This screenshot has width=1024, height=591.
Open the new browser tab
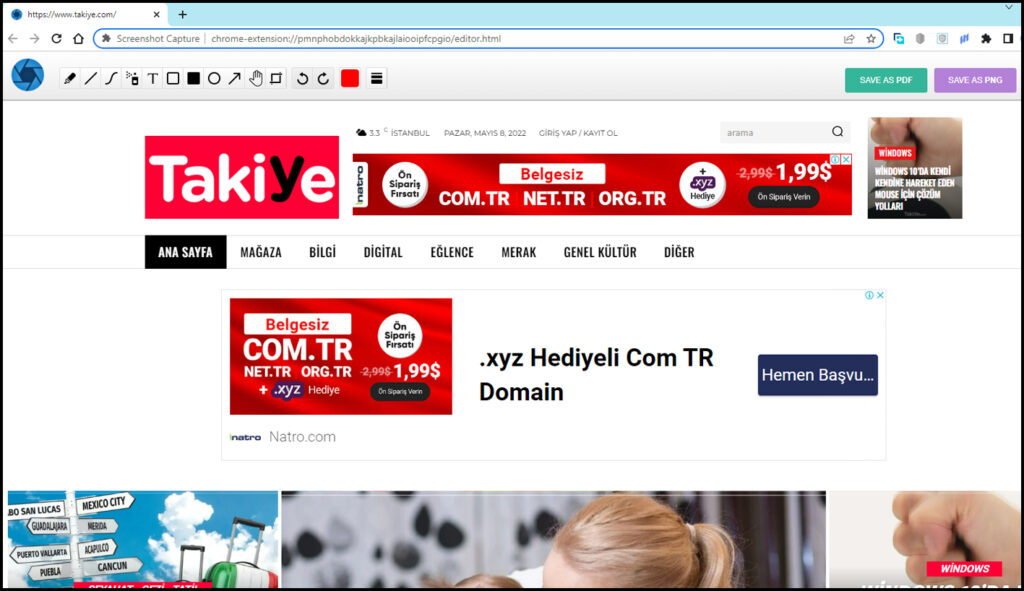coord(182,14)
